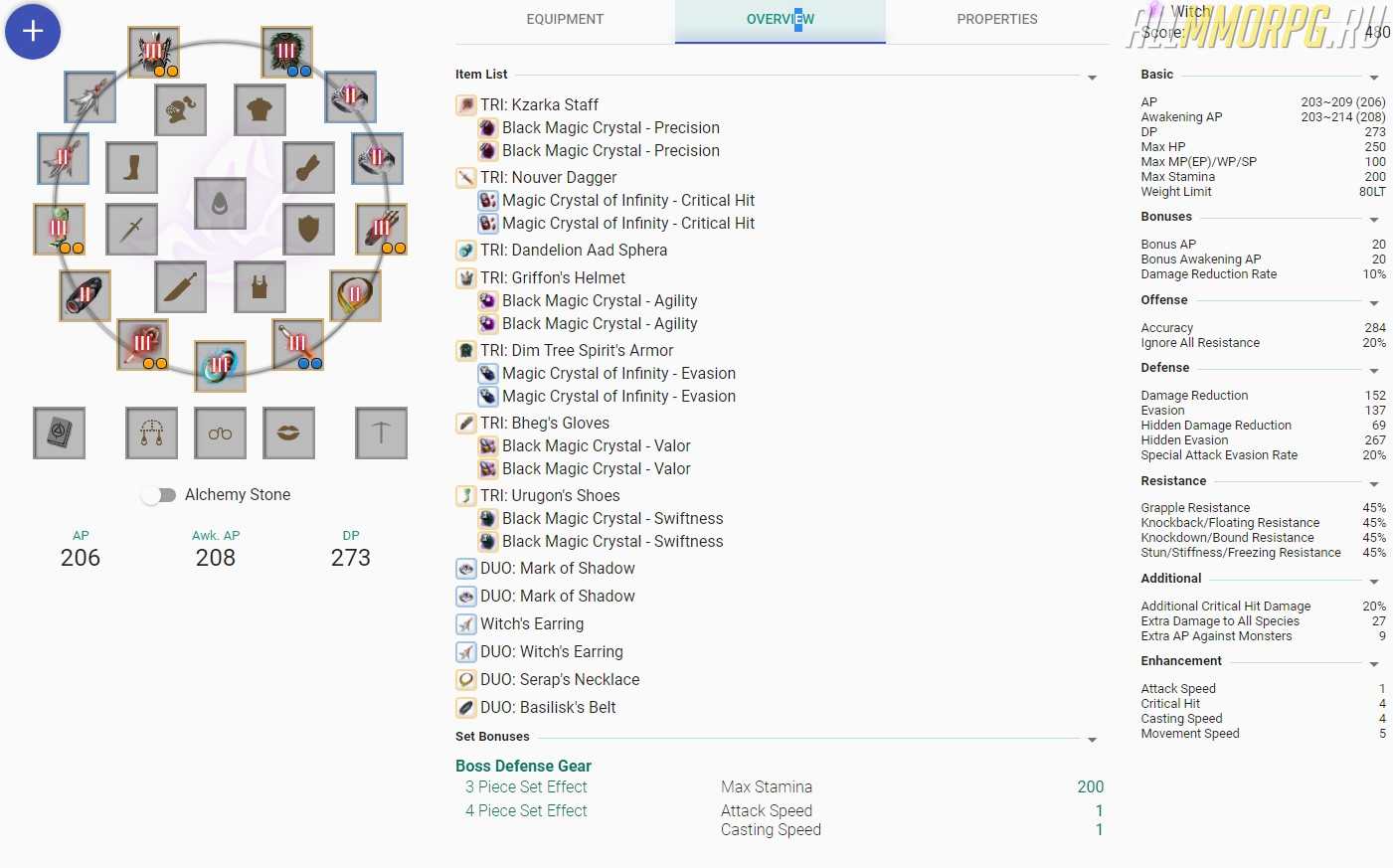This screenshot has width=1393, height=868.
Task: Select the Basilisk's Belt gear slot
Action: pyautogui.click(x=86, y=295)
